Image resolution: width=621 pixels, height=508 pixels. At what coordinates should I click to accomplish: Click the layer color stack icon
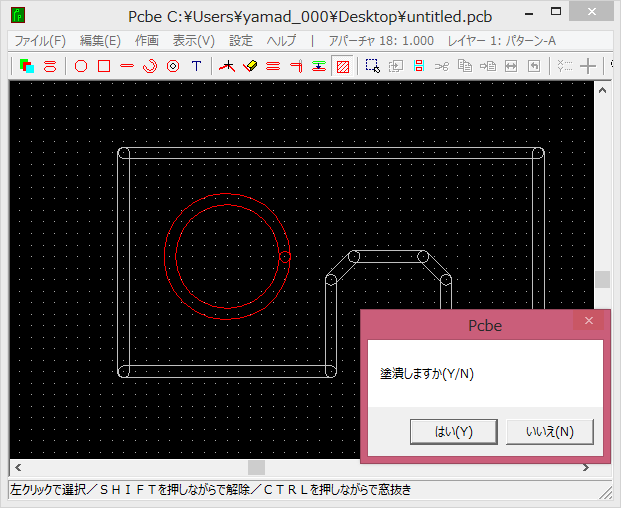(x=27, y=66)
